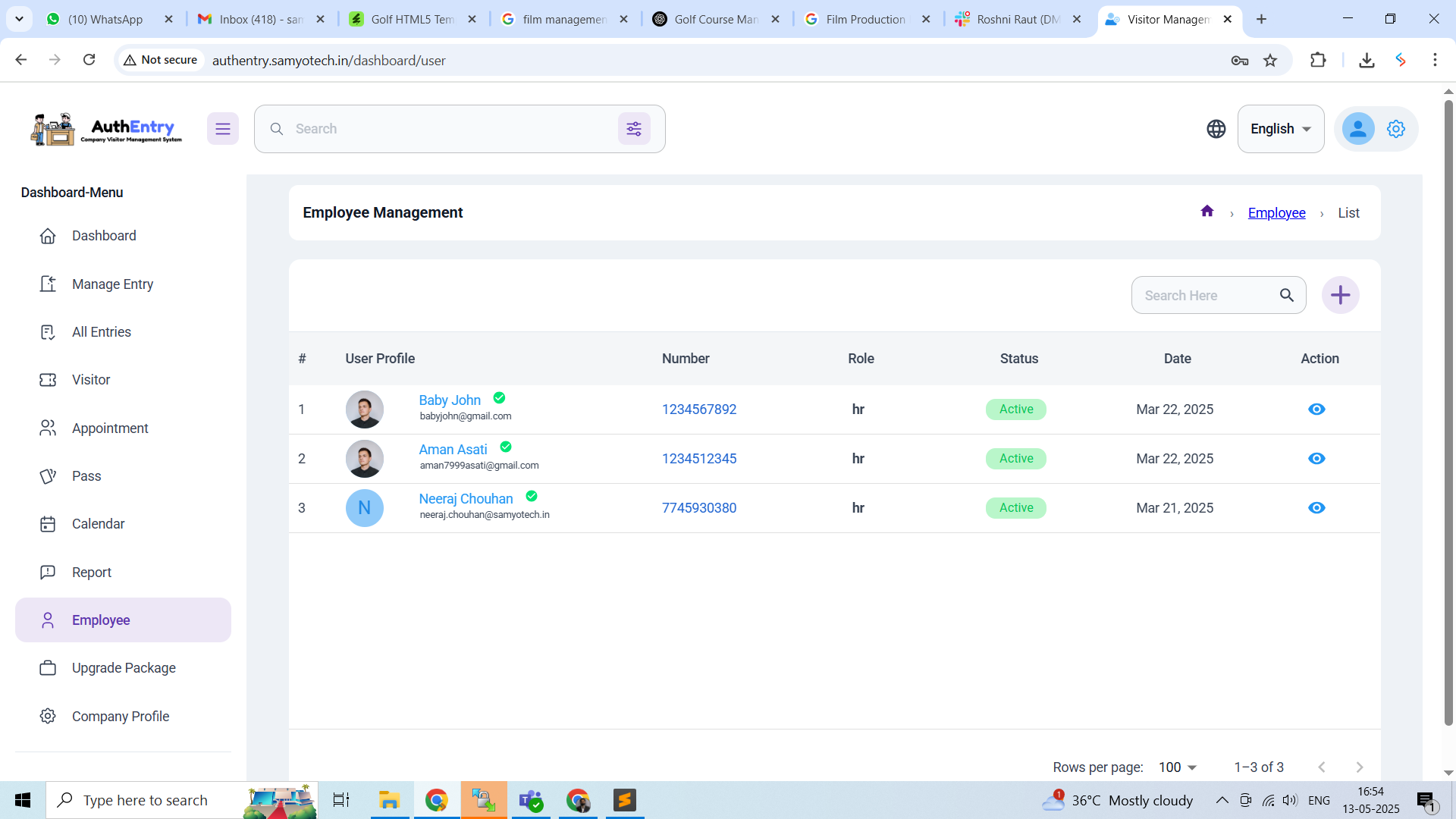This screenshot has width=1456, height=819.
Task: Open the Dashboard menu item
Action: [104, 235]
